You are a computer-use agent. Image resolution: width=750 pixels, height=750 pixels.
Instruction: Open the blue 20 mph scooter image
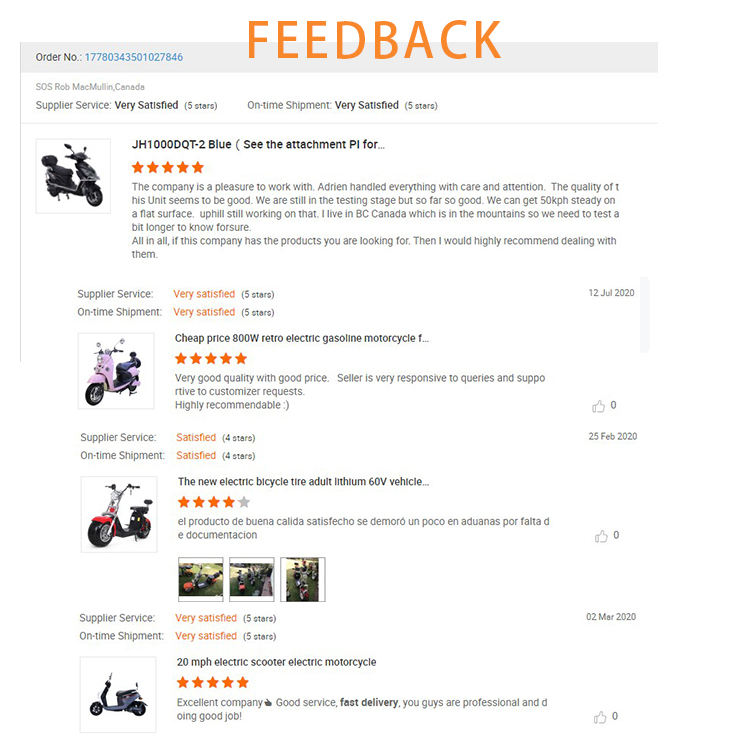118,695
